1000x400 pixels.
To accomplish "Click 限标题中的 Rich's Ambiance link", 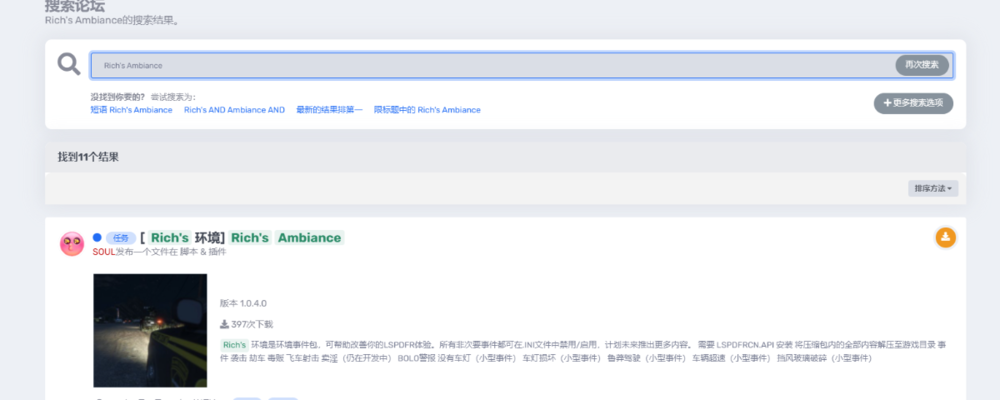I will tap(427, 110).
